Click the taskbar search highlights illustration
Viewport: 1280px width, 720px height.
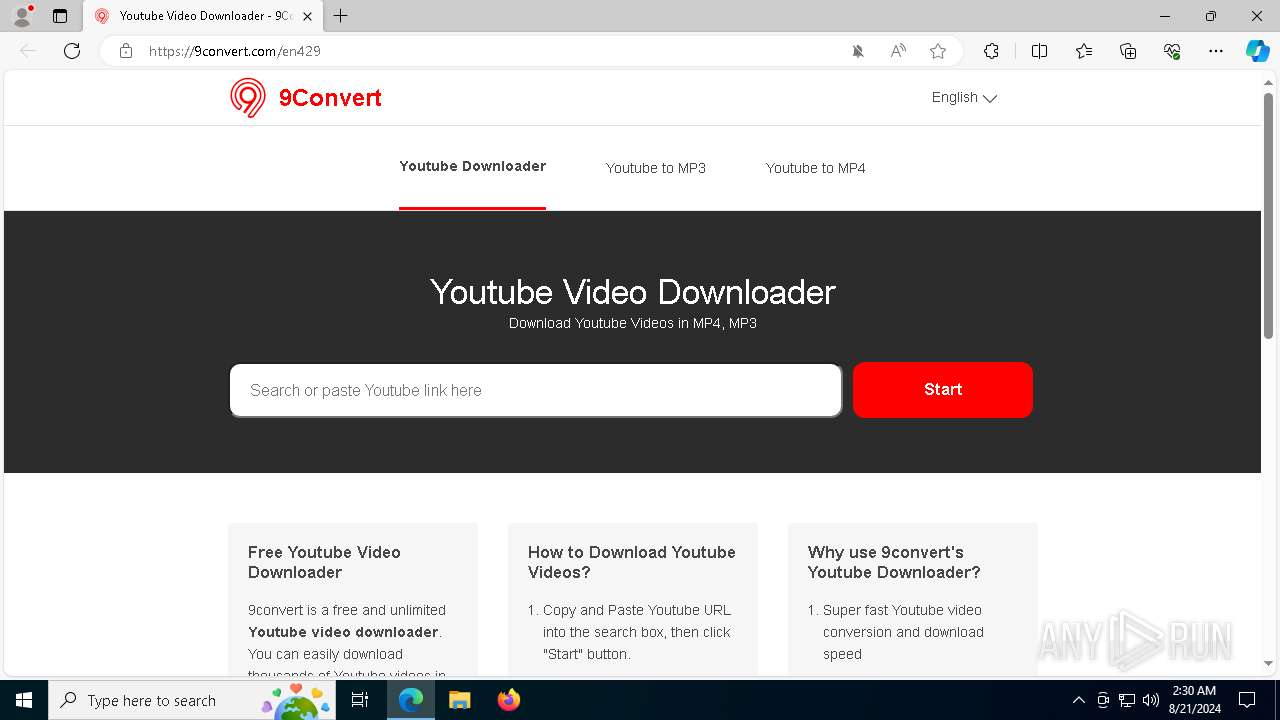coord(297,701)
